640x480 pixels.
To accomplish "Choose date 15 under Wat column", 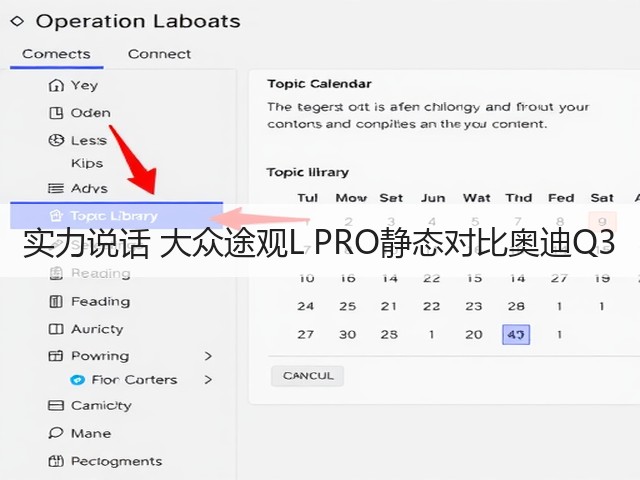I will coord(475,278).
